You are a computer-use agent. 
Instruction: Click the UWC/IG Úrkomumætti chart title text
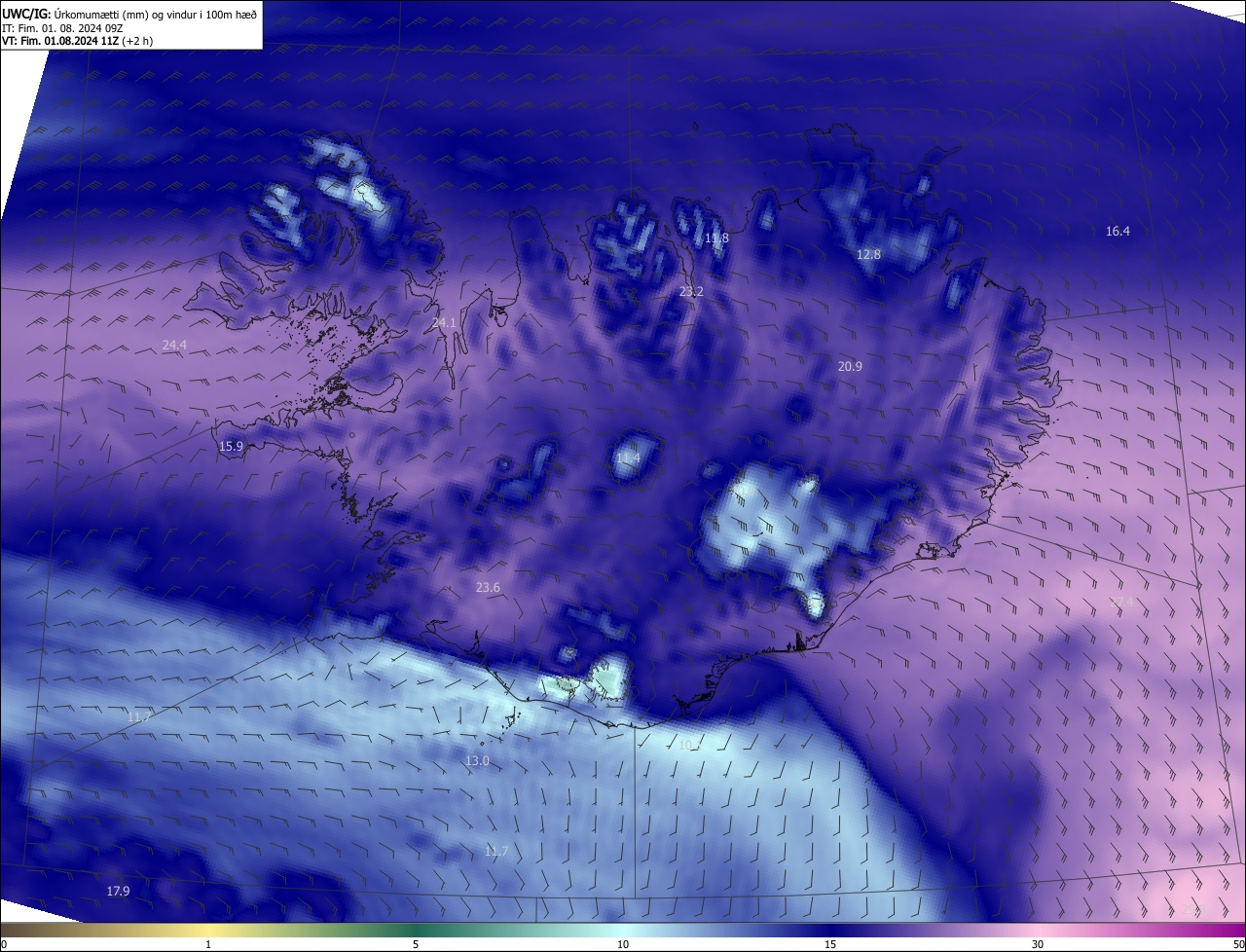[x=129, y=13]
